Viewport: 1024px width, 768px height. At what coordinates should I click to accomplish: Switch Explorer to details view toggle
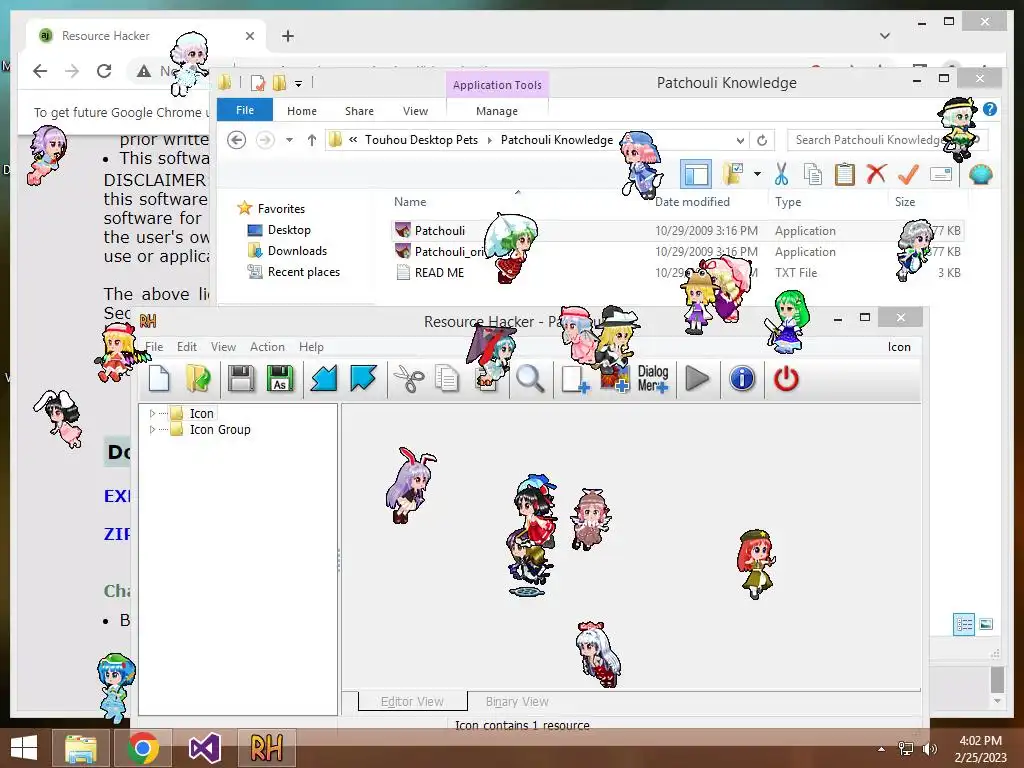(x=964, y=624)
